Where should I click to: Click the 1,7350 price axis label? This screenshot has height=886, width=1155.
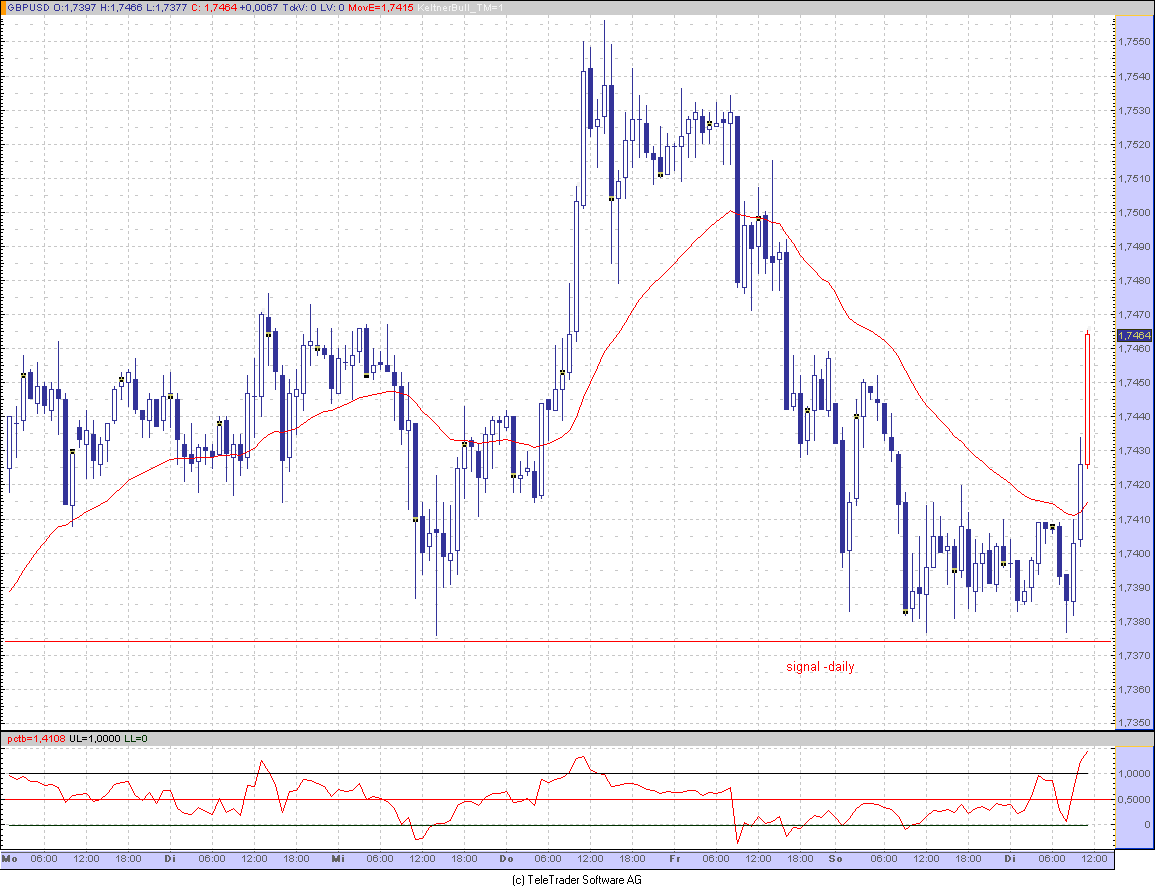pyautogui.click(x=1134, y=723)
